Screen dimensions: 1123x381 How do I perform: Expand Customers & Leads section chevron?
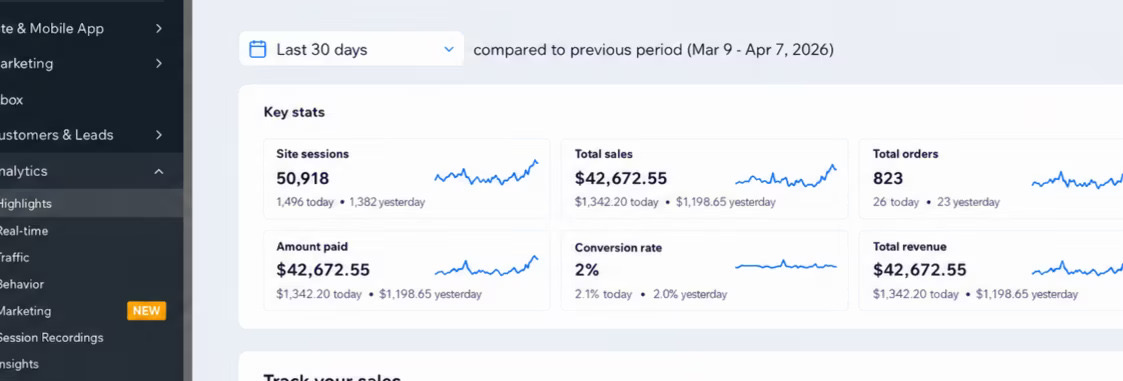tap(158, 135)
